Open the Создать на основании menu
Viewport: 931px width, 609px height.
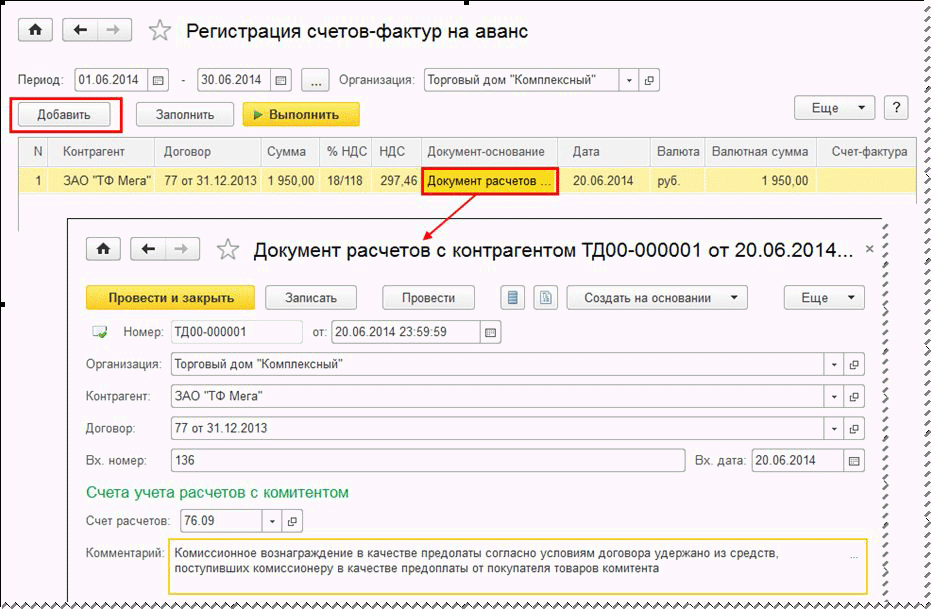[656, 297]
